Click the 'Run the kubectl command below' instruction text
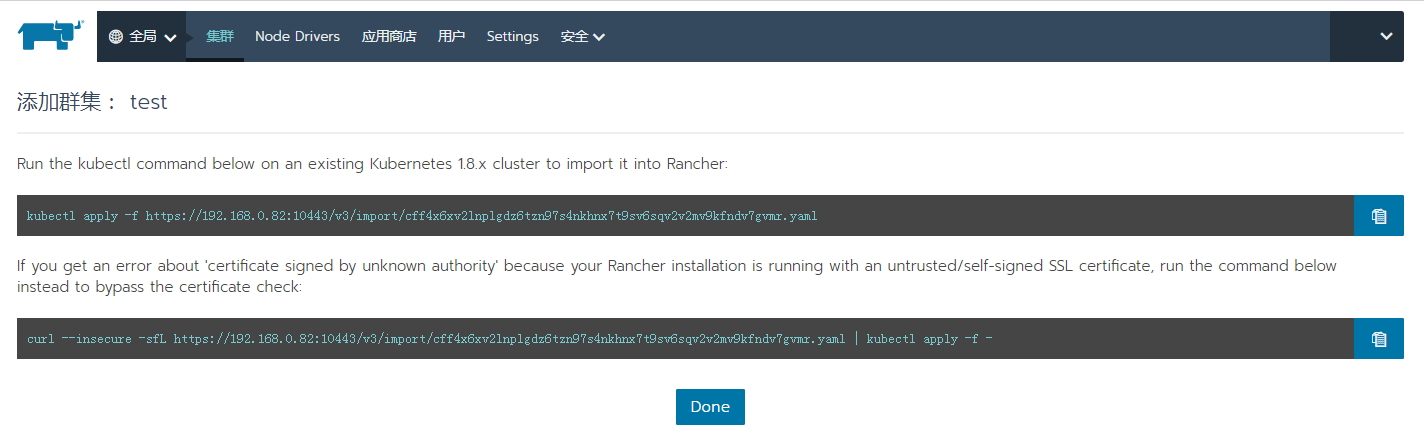Screen dimensions: 1424x448 pyautogui.click(x=372, y=163)
